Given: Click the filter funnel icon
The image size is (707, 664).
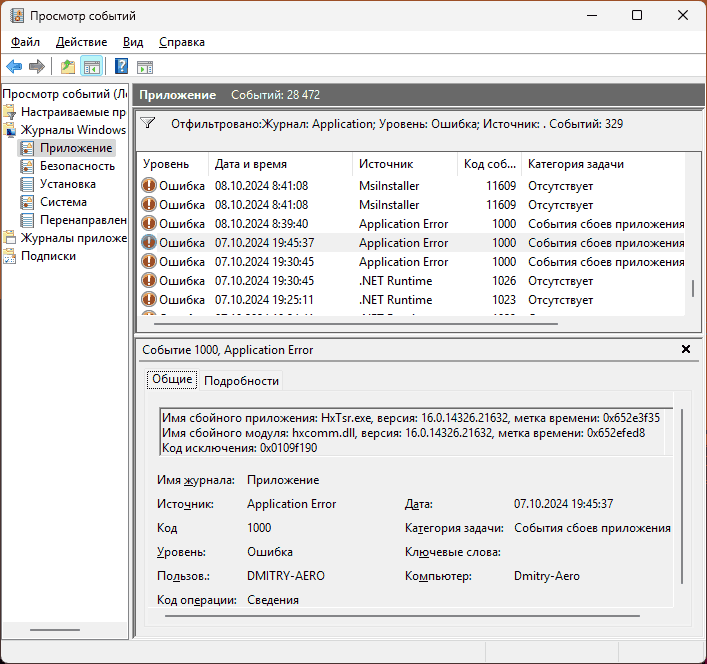Looking at the screenshot, I should pos(148,123).
